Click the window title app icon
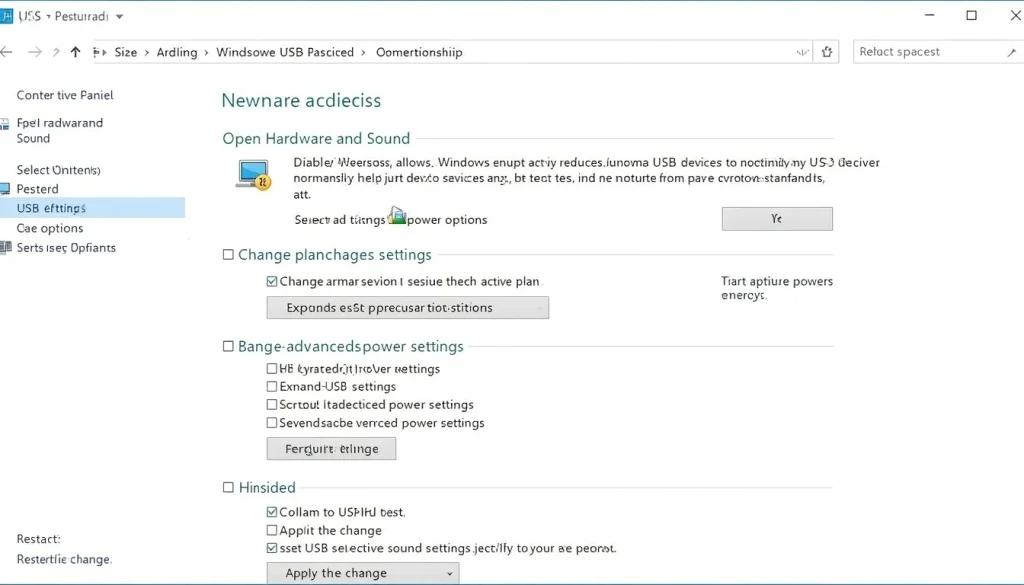This screenshot has height=585, width=1024. [6, 16]
